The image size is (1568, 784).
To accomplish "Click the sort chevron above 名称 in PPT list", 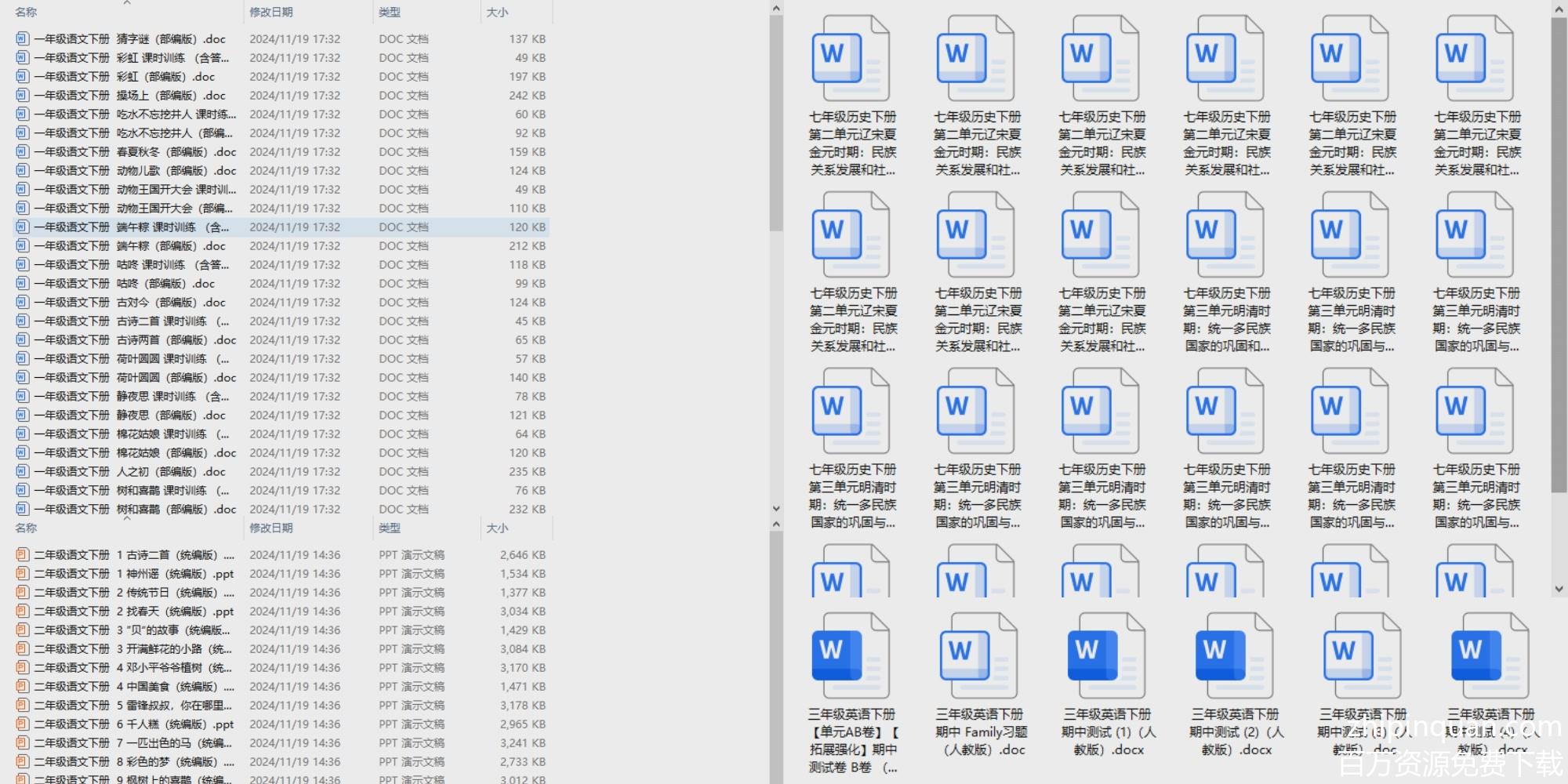I will (x=126, y=518).
